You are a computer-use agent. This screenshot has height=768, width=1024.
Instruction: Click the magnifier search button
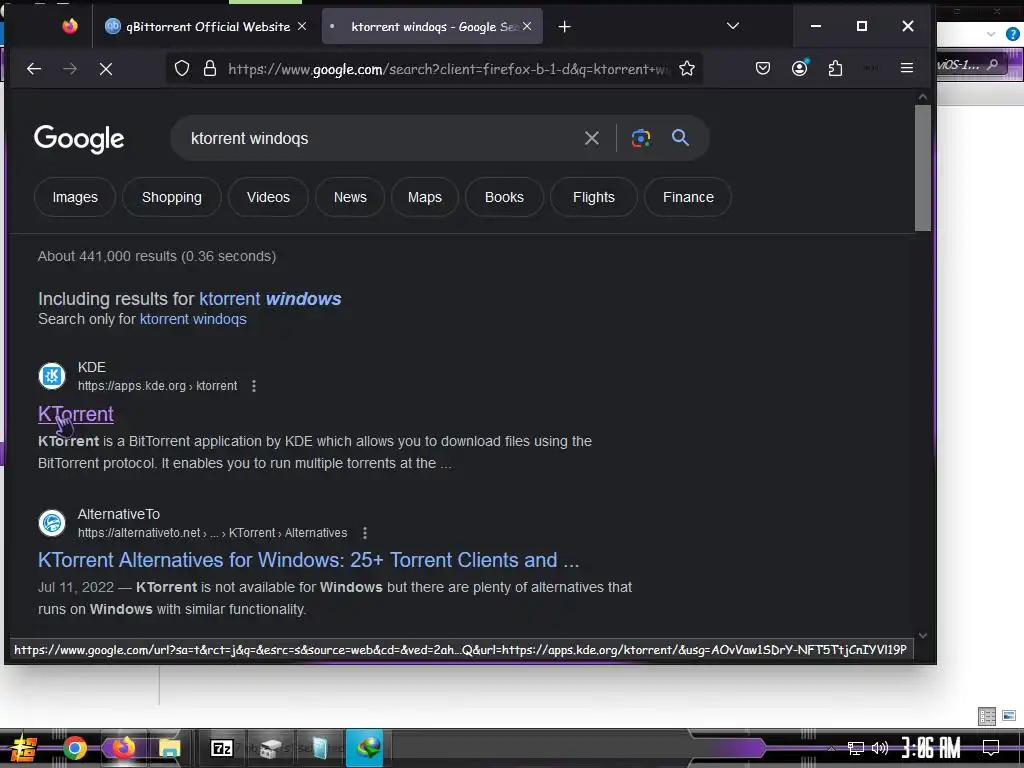click(680, 137)
